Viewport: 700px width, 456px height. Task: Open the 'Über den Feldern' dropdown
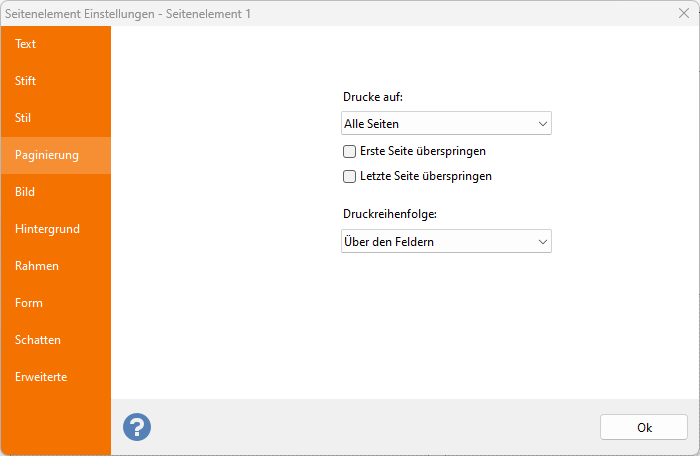(x=446, y=242)
